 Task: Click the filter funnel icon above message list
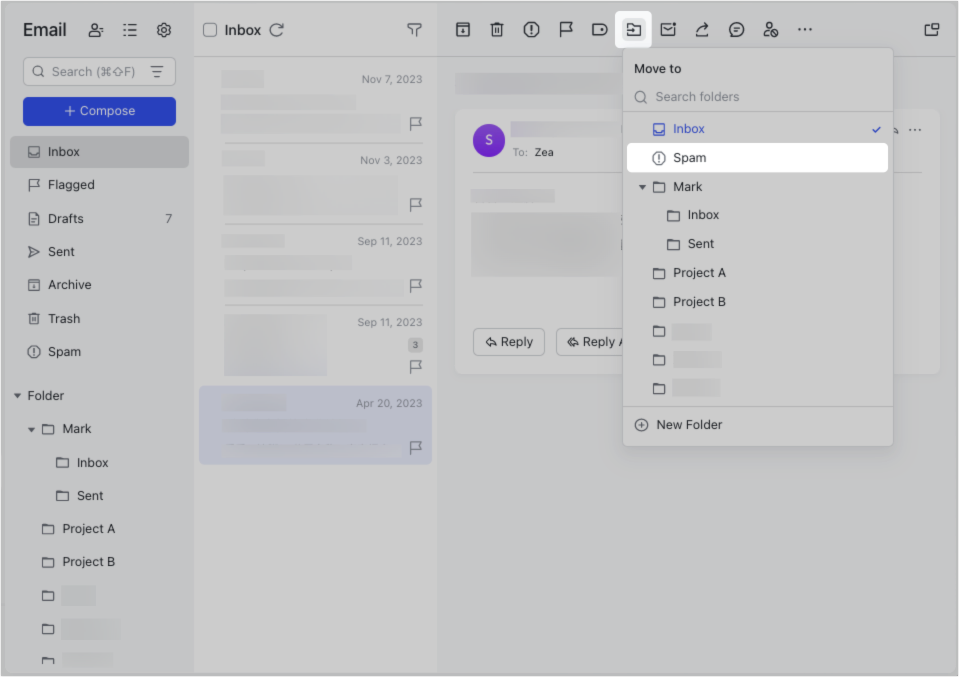click(414, 30)
